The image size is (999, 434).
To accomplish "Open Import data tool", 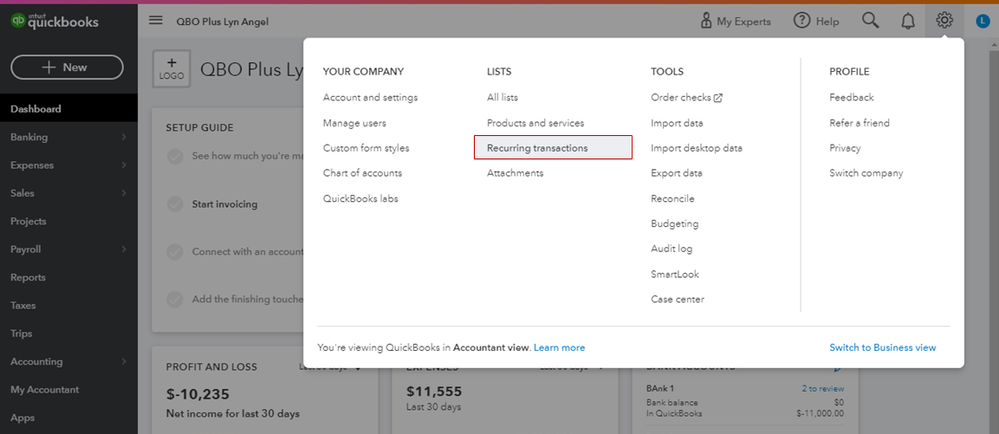I will [677, 123].
